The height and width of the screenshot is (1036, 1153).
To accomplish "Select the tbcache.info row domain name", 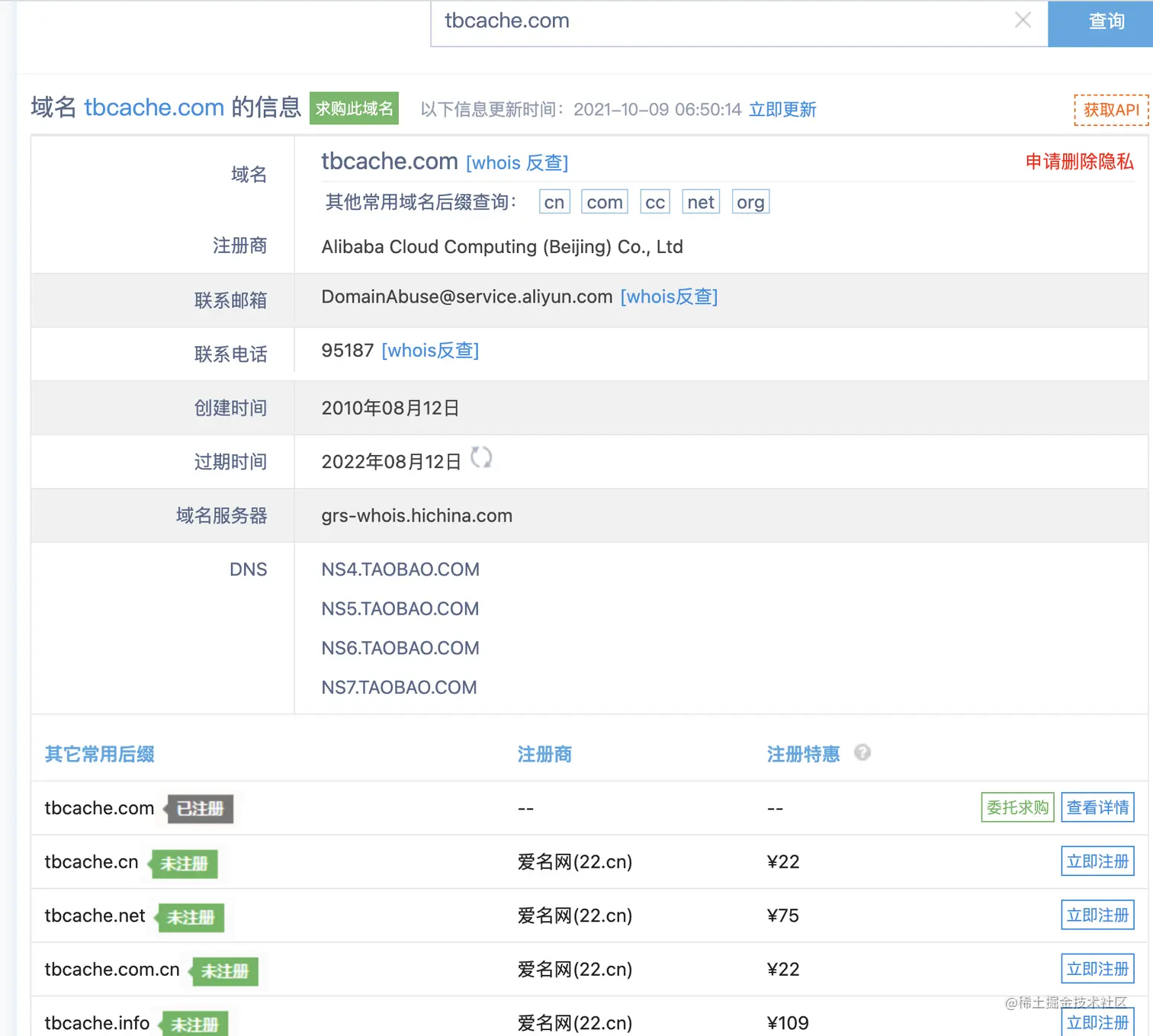I will (x=97, y=1023).
